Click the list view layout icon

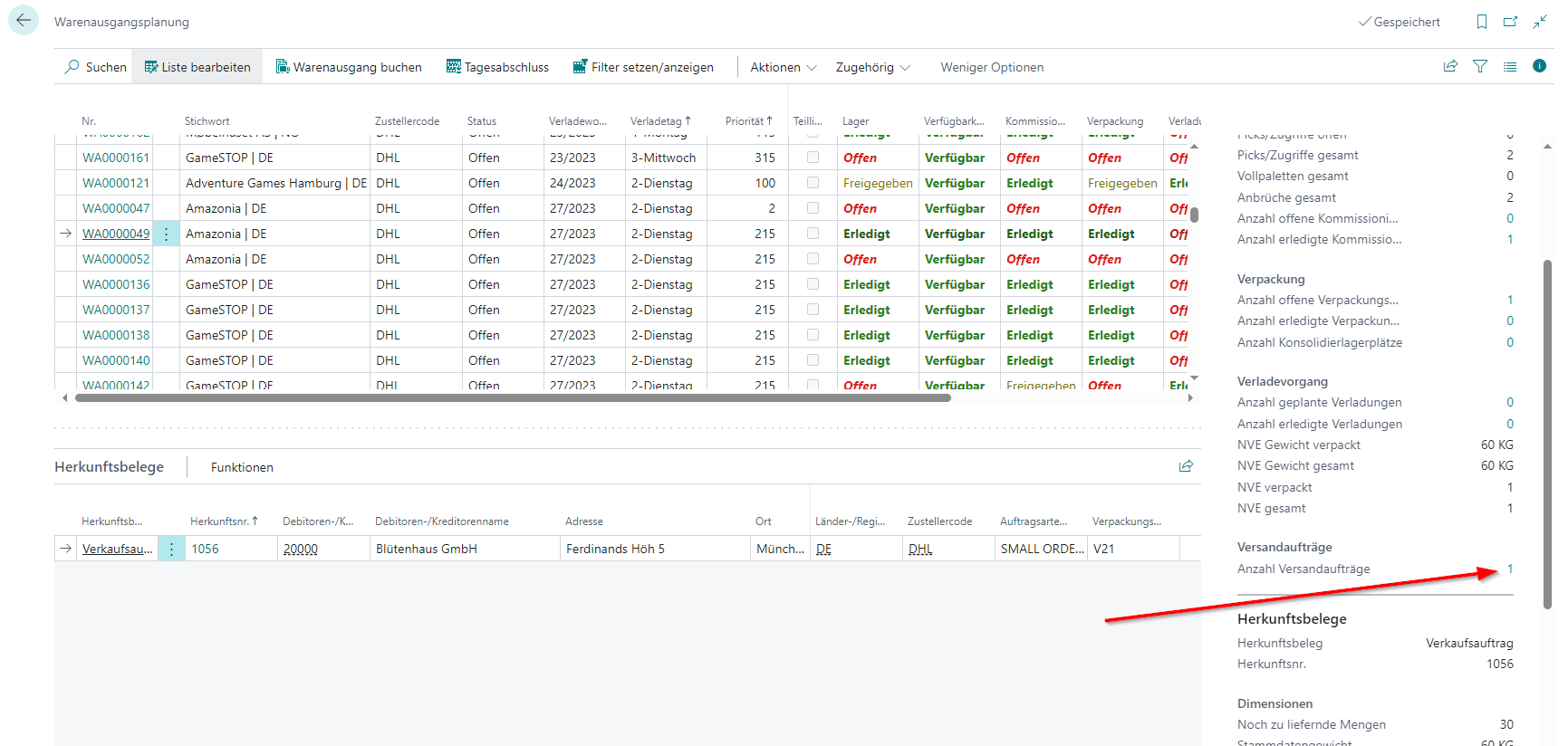click(x=1510, y=66)
